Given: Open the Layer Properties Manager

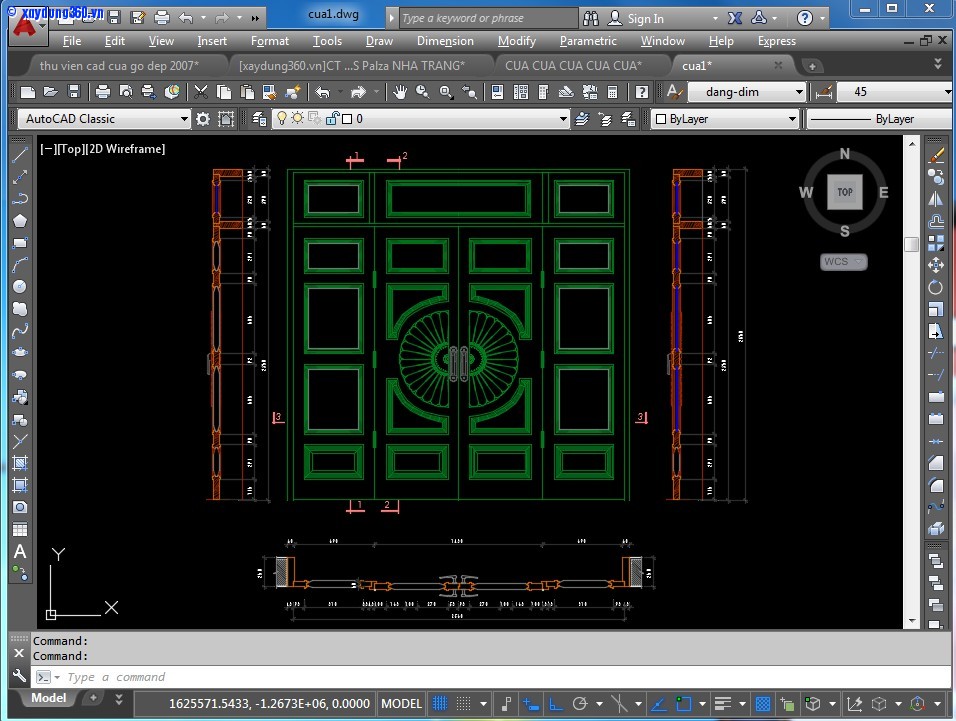Looking at the screenshot, I should 259,119.
